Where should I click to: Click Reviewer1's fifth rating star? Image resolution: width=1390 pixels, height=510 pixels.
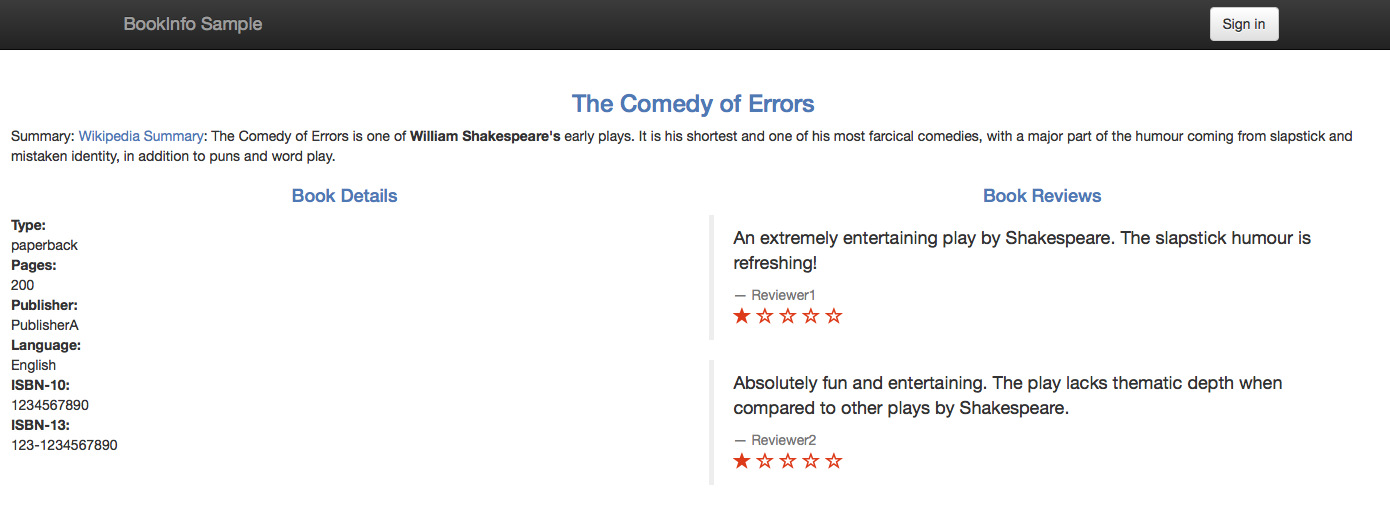click(834, 316)
